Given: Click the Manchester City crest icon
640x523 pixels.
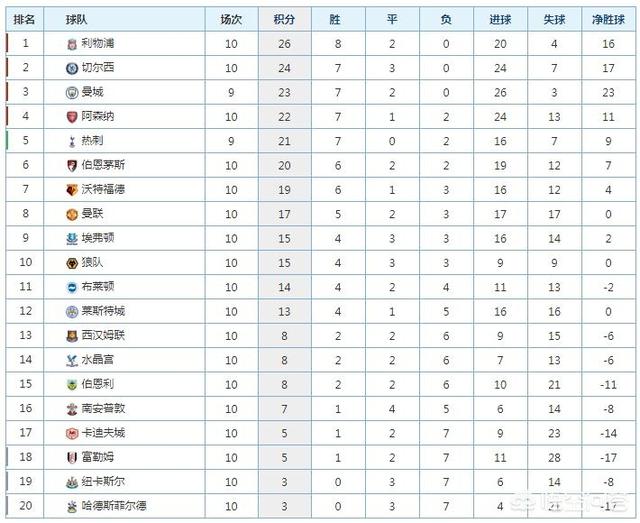Looking at the screenshot, I should tap(72, 93).
